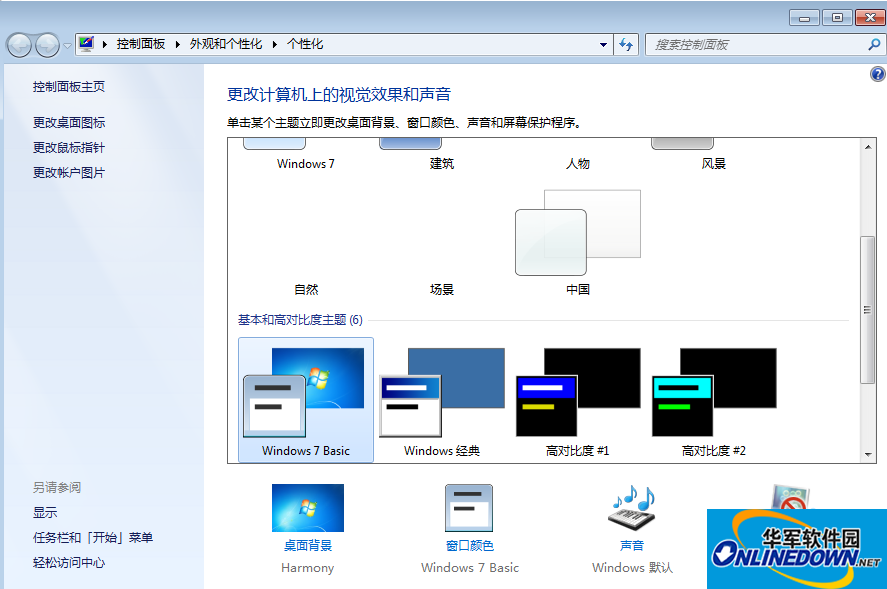This screenshot has width=887, height=589.
Task: Open 更改桌面图标 in the sidebar
Action: [x=68, y=123]
